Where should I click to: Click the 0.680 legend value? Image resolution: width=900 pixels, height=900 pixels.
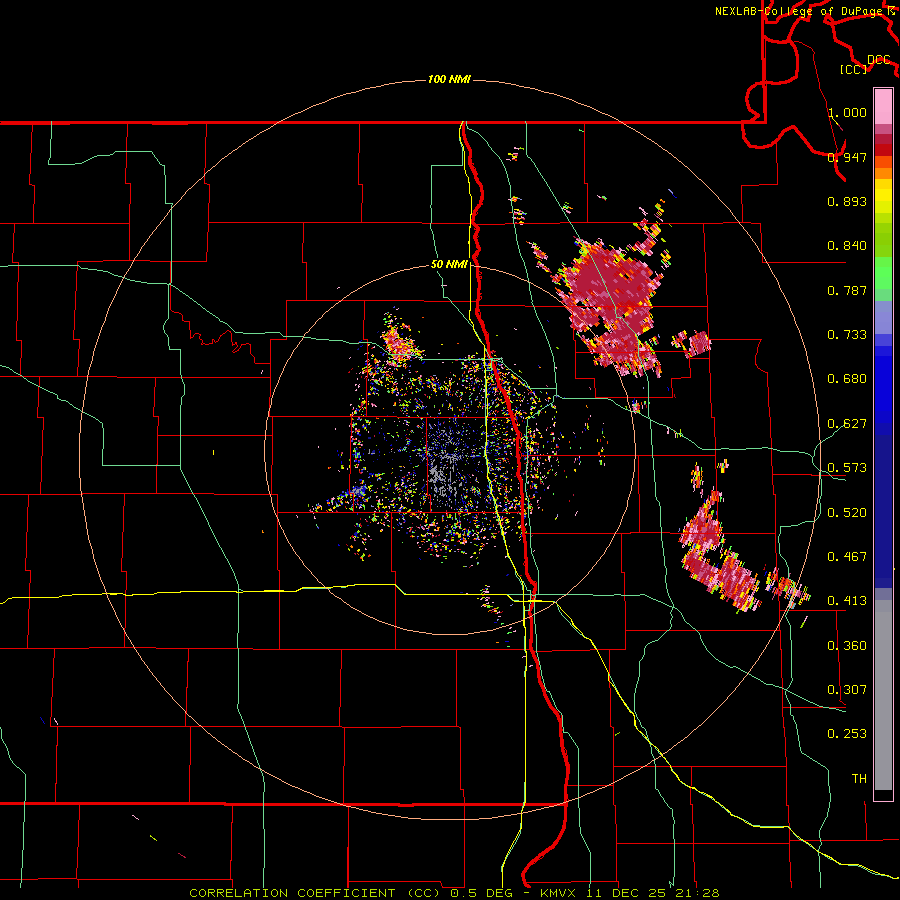click(847, 379)
